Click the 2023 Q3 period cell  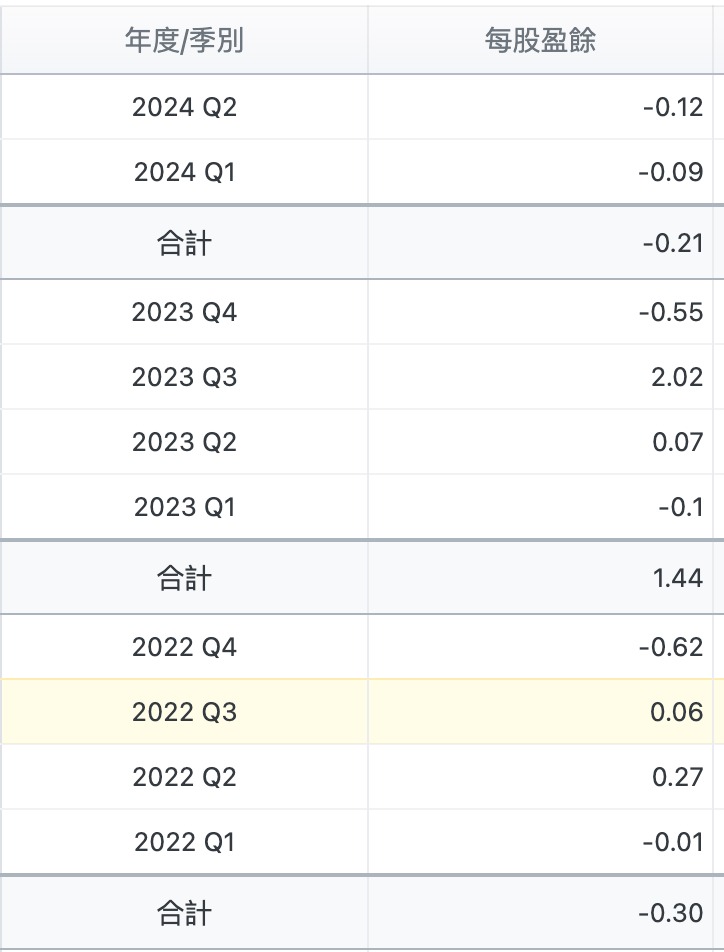[x=184, y=377]
